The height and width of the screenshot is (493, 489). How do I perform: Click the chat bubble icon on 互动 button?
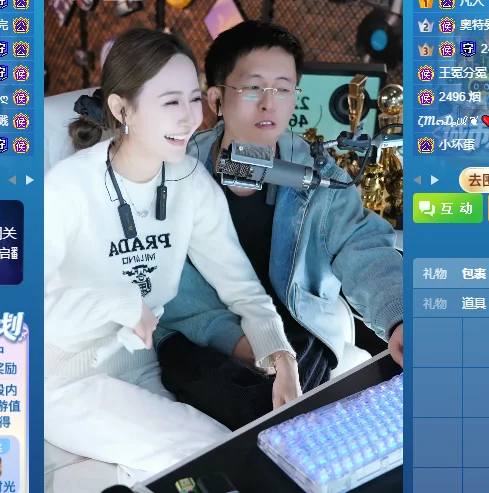pos(427,209)
